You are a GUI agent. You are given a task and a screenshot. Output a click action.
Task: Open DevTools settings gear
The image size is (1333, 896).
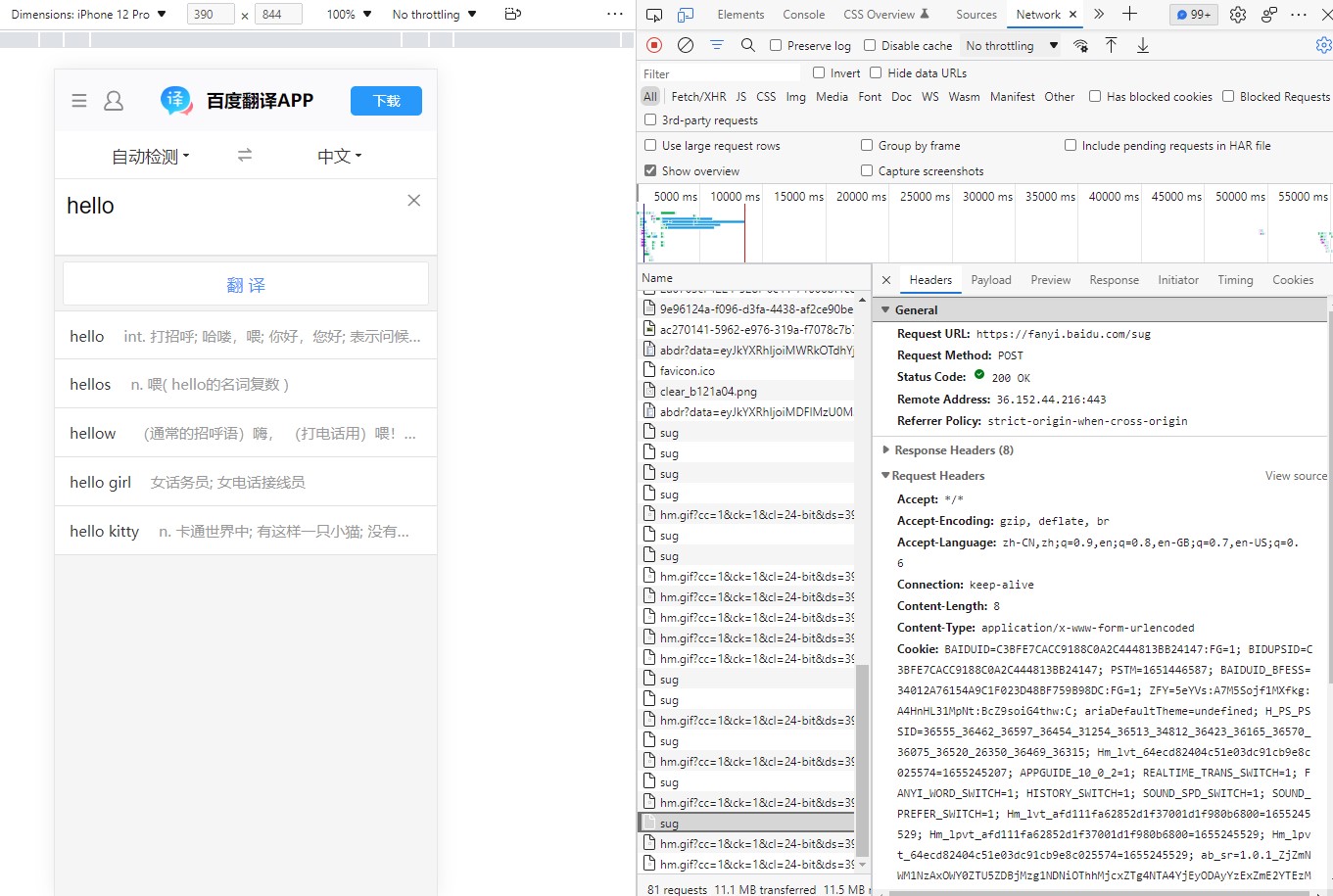click(x=1238, y=15)
